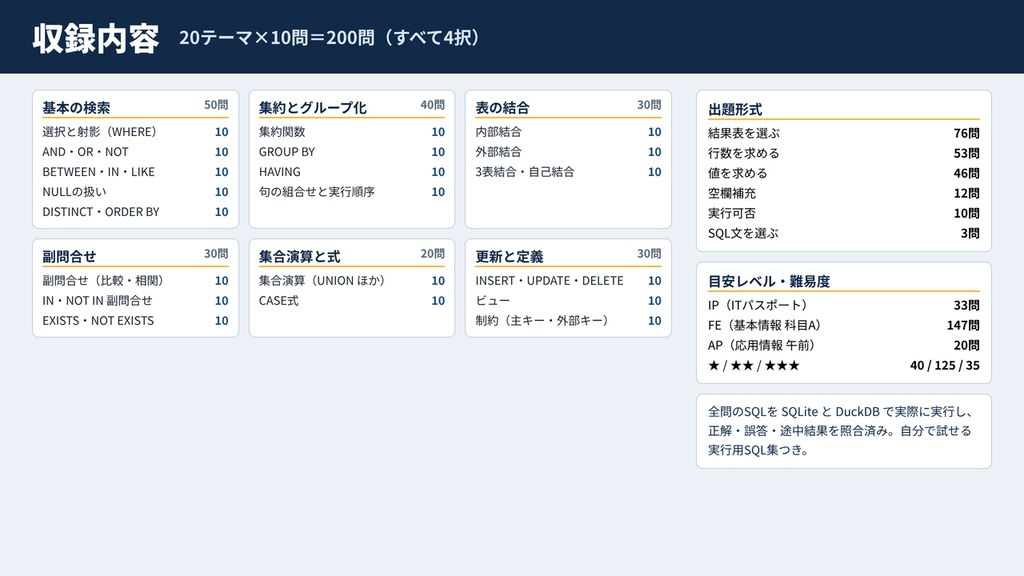Select the 更新と定義 card heading
Screen dimensions: 1024x576
tap(509, 257)
